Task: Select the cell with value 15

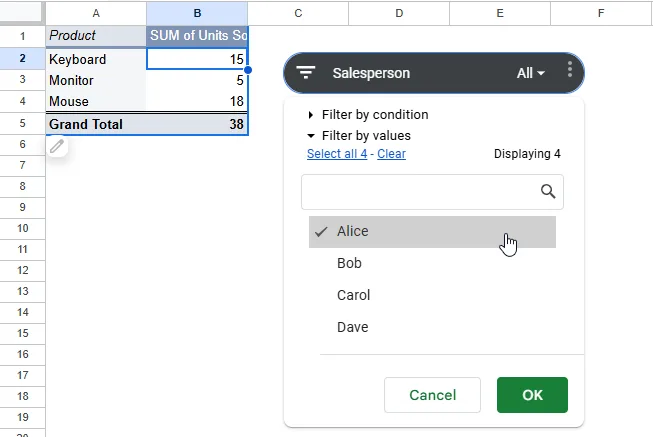Action: coord(197,59)
